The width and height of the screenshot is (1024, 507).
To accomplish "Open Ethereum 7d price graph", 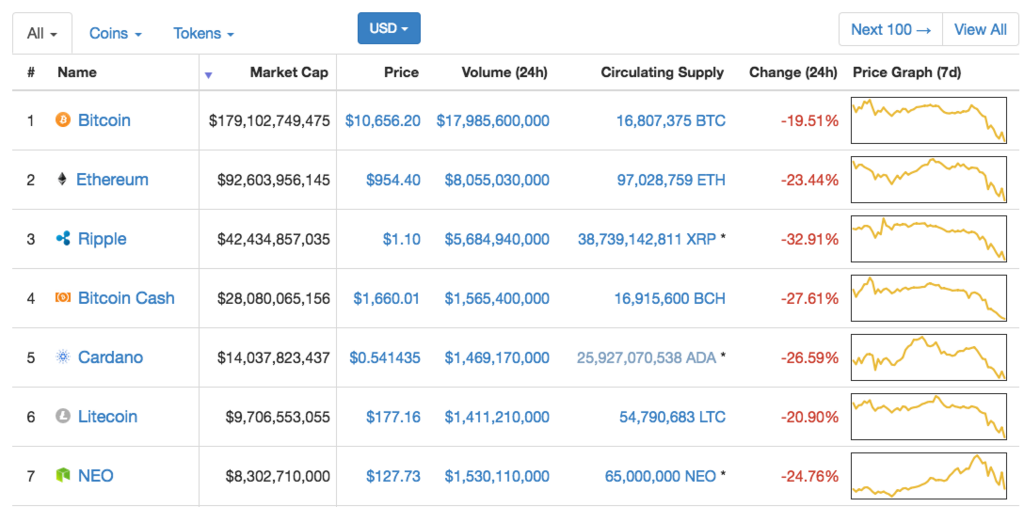I will pos(929,180).
